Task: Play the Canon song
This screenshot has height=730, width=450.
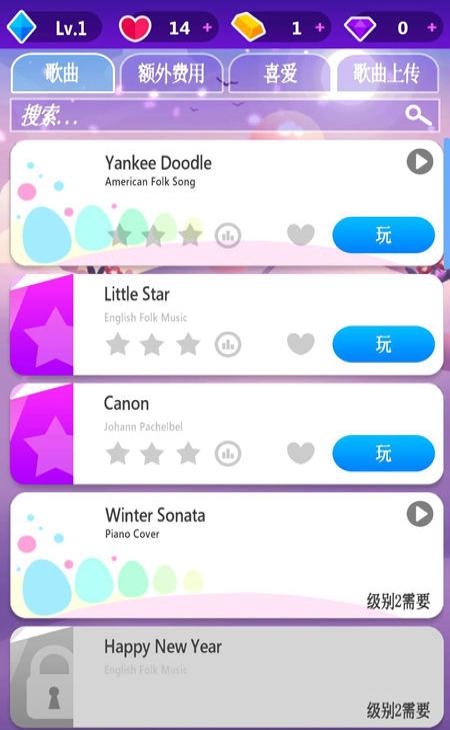Action: (x=383, y=453)
